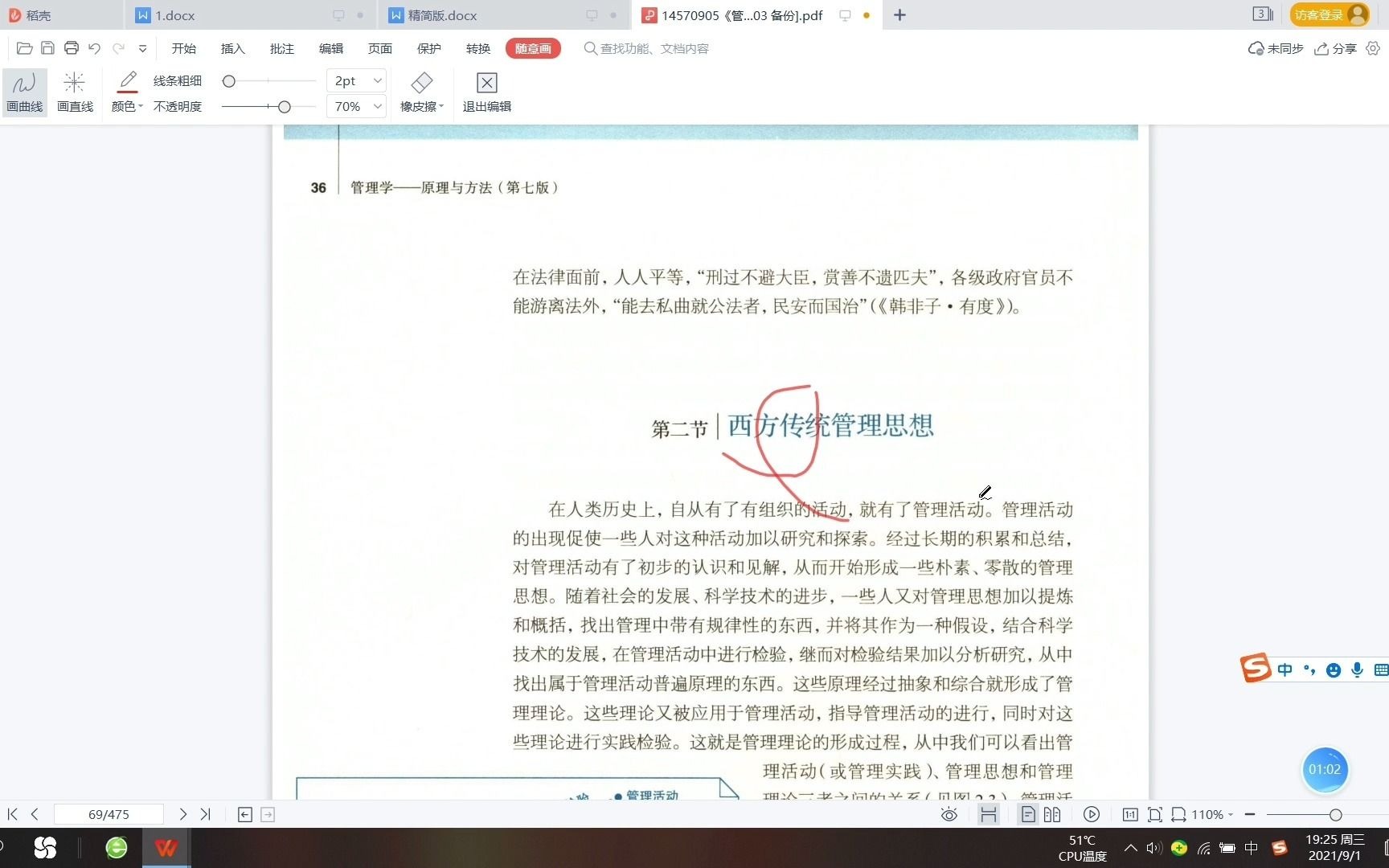Switch to the 精简版.docx document tab
The height and width of the screenshot is (868, 1389).
pos(504,15)
